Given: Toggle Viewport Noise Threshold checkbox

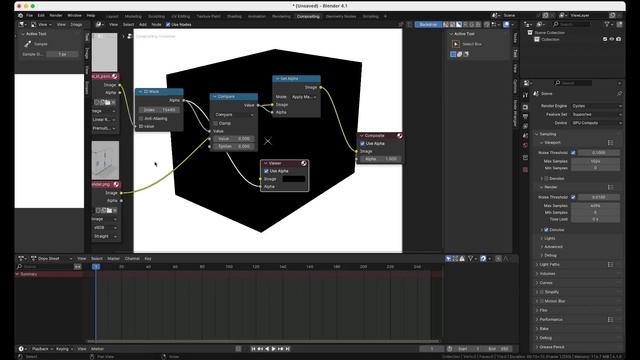Looking at the screenshot, I should [573, 153].
